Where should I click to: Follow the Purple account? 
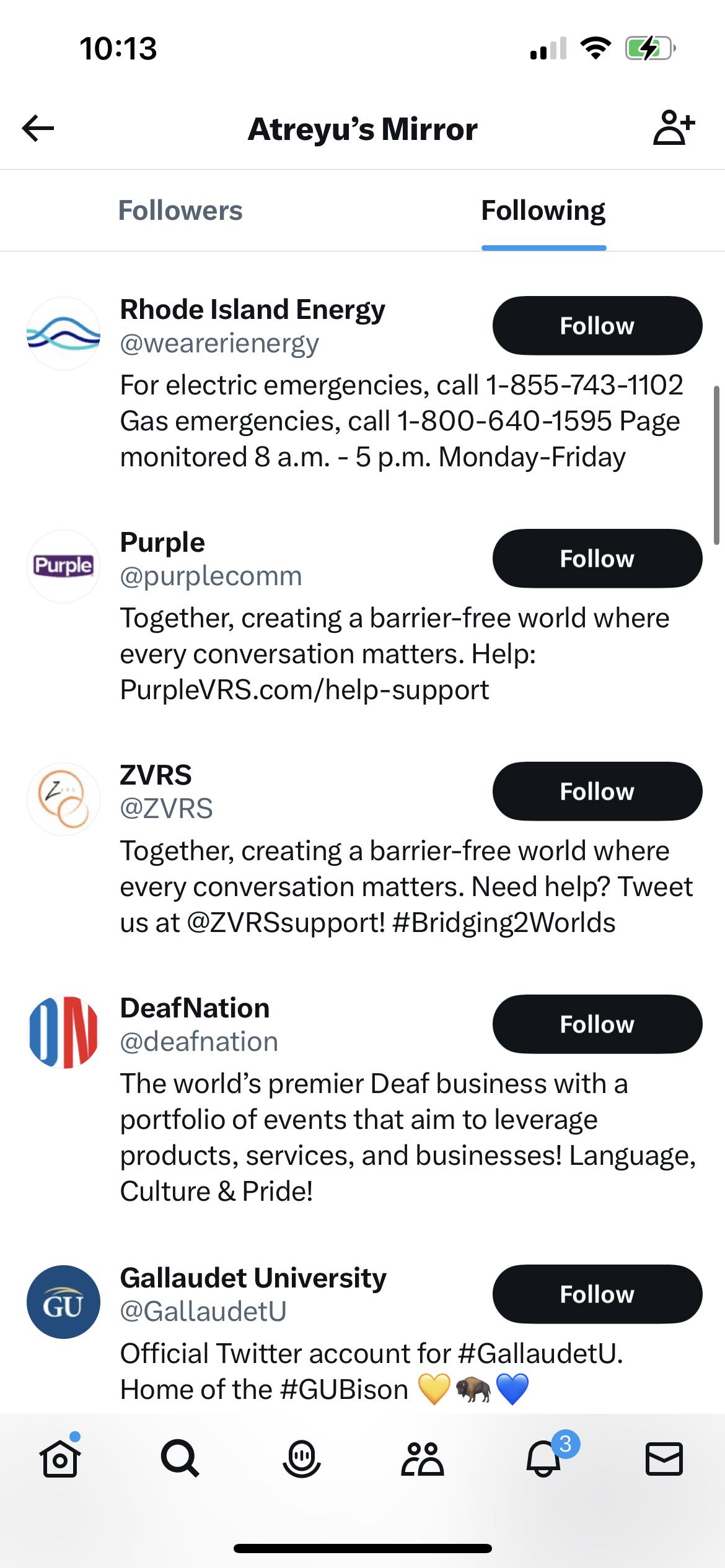[x=597, y=559]
